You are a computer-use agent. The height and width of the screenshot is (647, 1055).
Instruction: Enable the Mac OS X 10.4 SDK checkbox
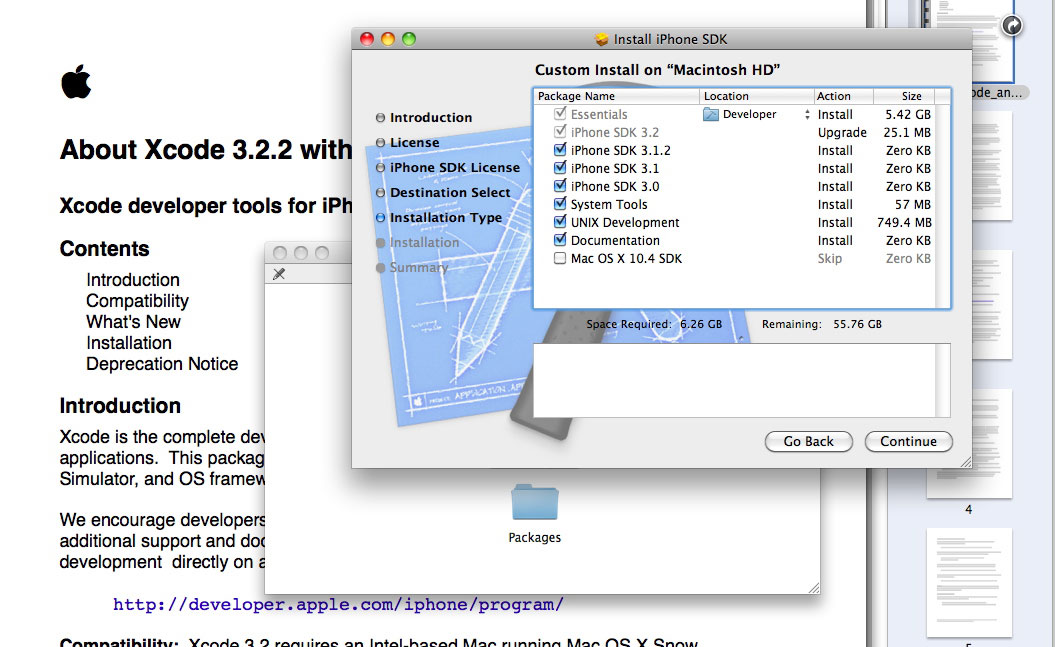(560, 258)
